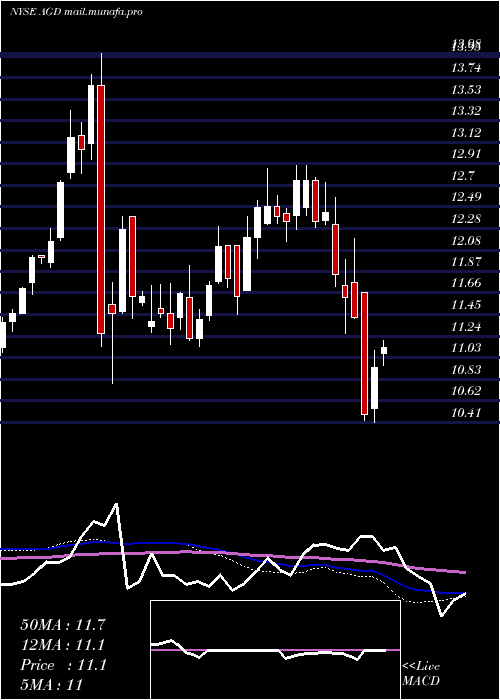Image resolution: width=500 pixels, height=700 pixels.
Task: Click the '50MA : 11.7' readout
Action: point(63,625)
